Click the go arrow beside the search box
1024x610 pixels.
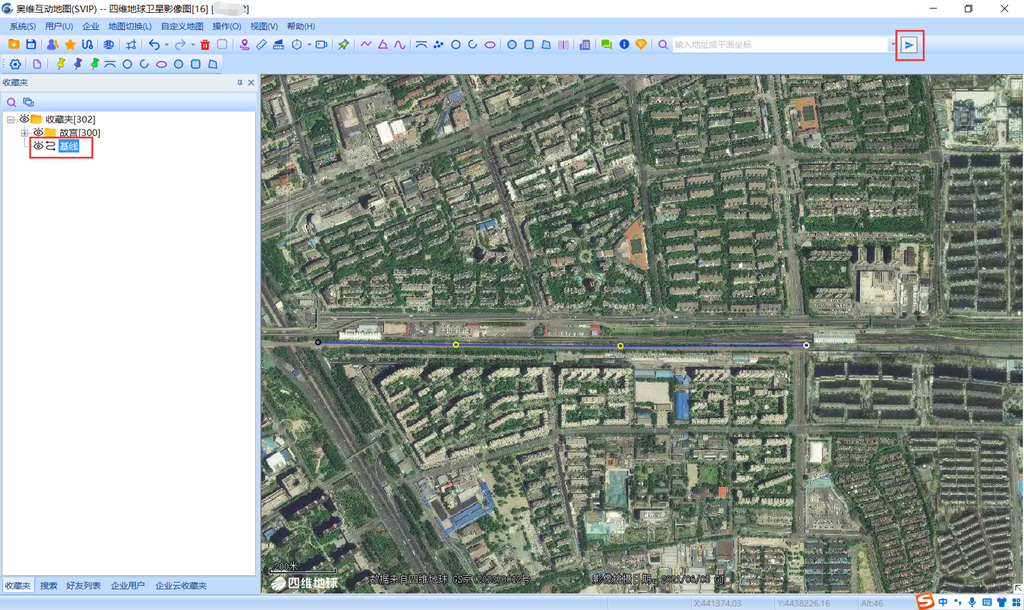point(909,45)
